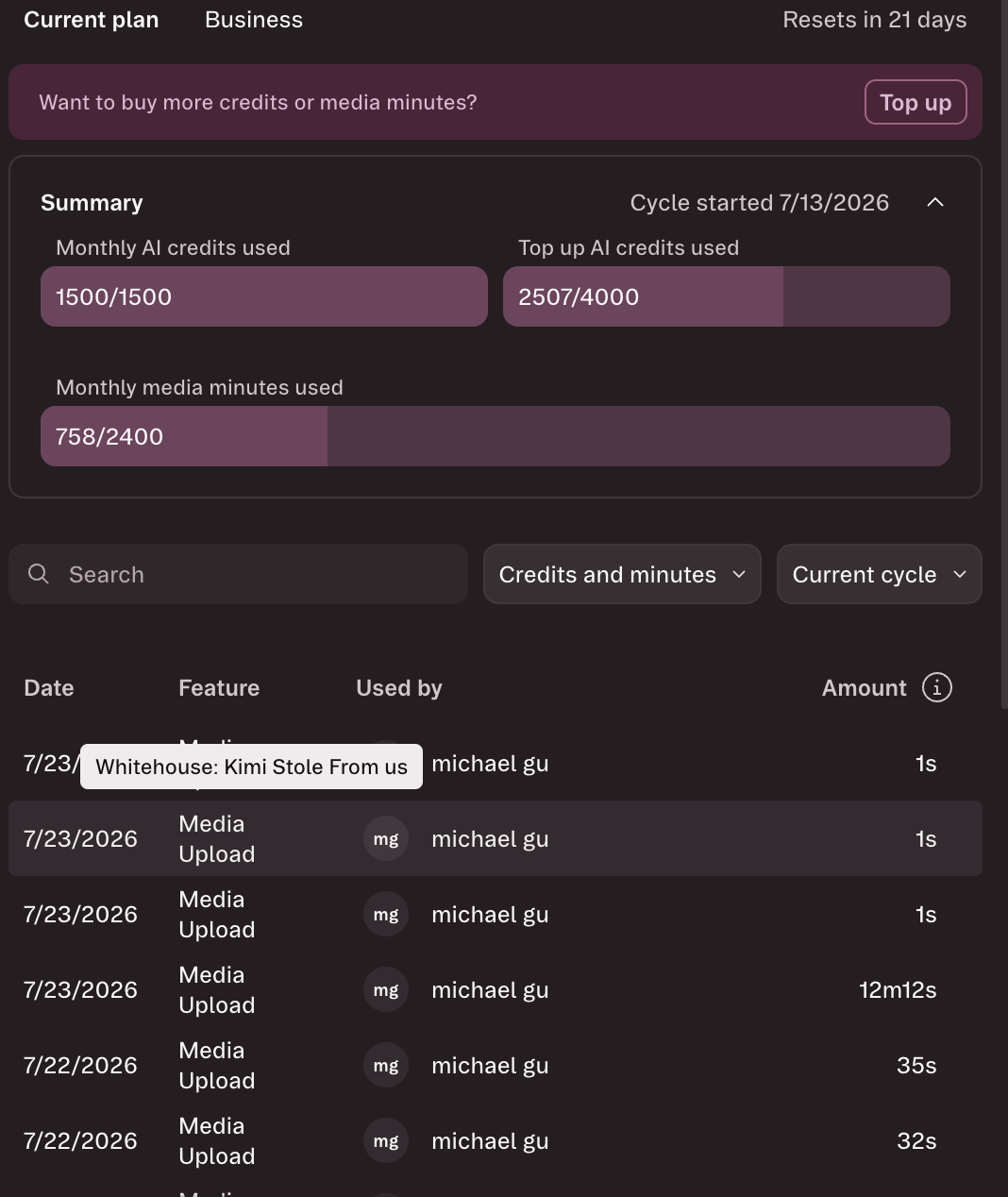Screen dimensions: 1008x1197
Task: Click the Current plan label
Action: pos(92,20)
